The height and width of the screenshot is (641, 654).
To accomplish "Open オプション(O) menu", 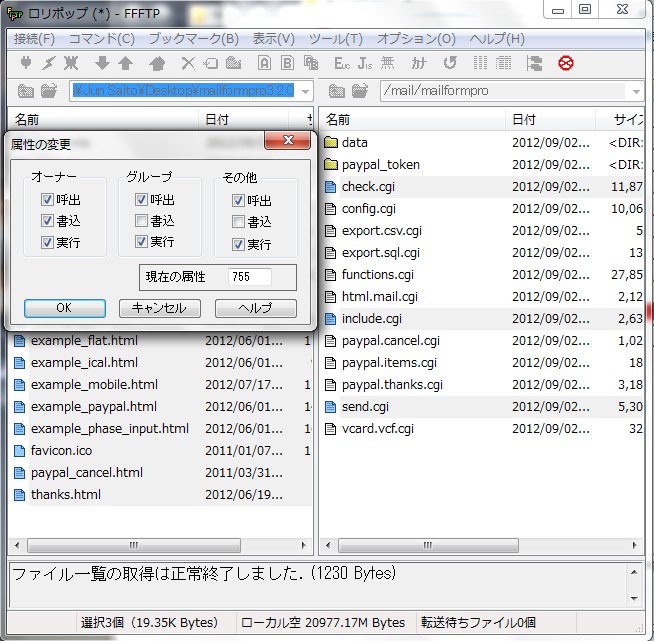I will (x=416, y=39).
